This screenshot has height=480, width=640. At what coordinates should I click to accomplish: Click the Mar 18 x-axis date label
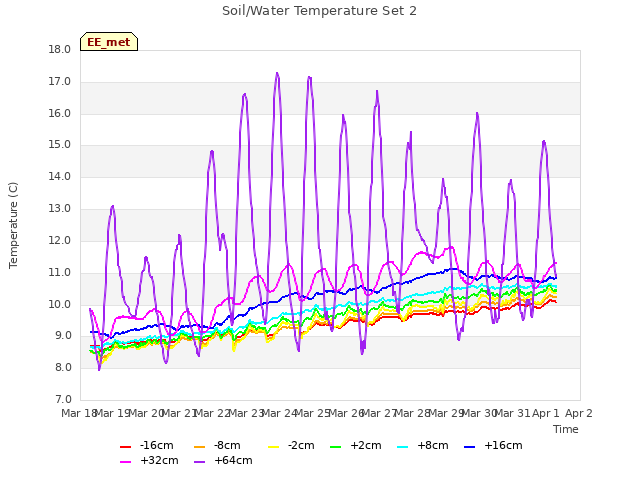click(x=79, y=413)
